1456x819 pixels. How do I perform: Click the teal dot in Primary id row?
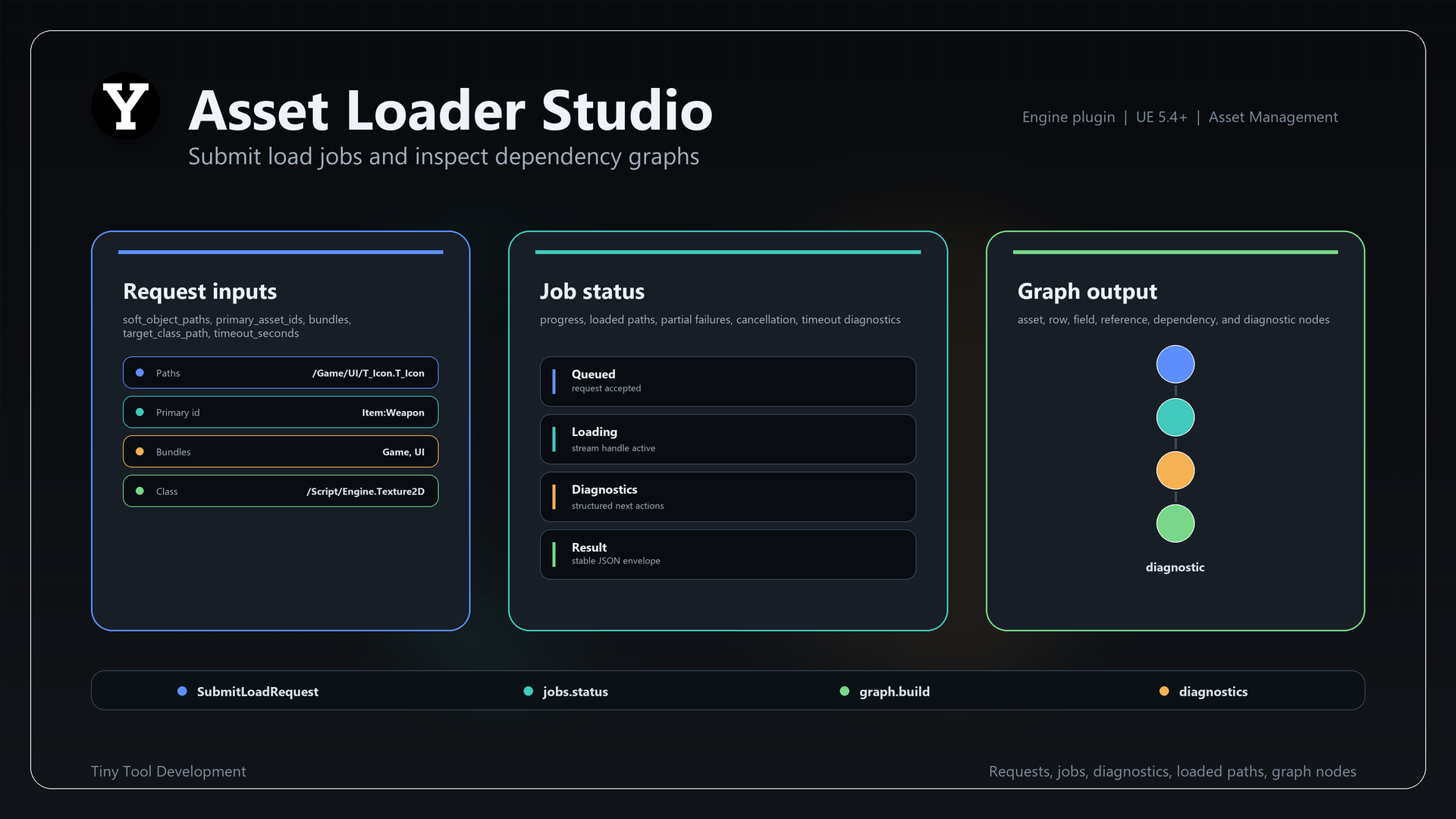coord(140,412)
